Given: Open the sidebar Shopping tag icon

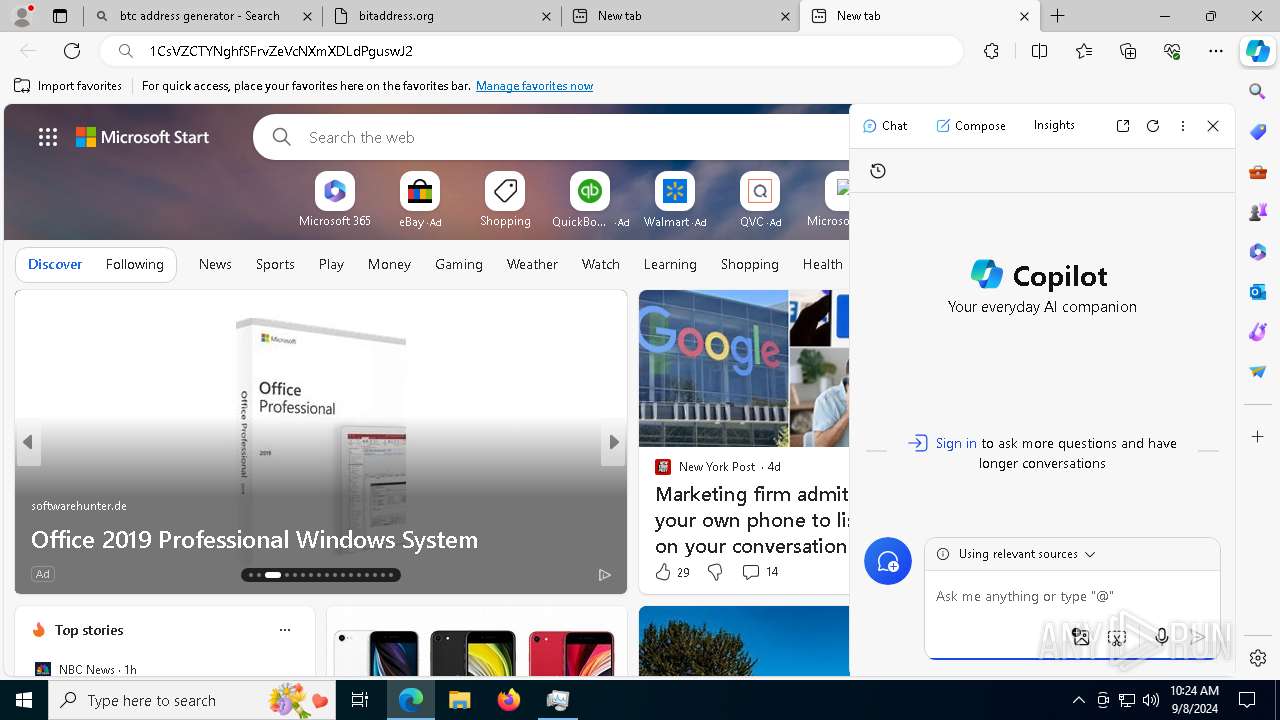Looking at the screenshot, I should [1258, 132].
